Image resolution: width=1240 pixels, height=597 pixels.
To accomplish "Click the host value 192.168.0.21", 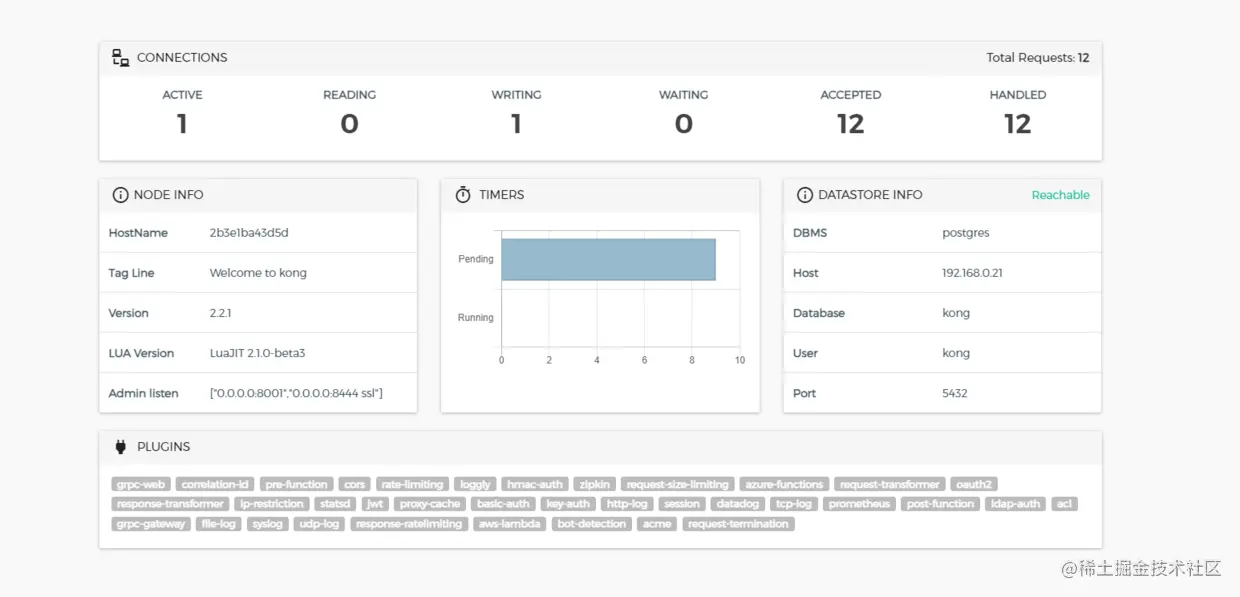I will click(972, 273).
